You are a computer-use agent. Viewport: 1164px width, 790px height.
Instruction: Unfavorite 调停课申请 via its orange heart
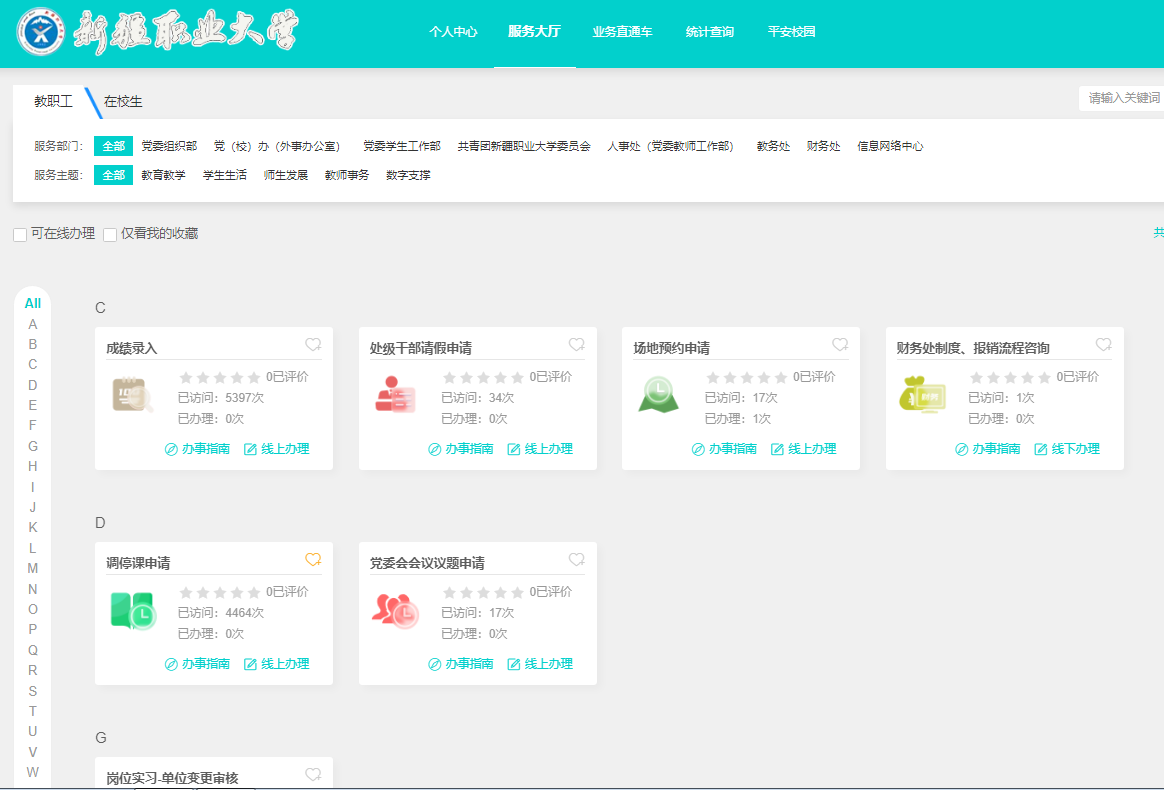point(313,559)
